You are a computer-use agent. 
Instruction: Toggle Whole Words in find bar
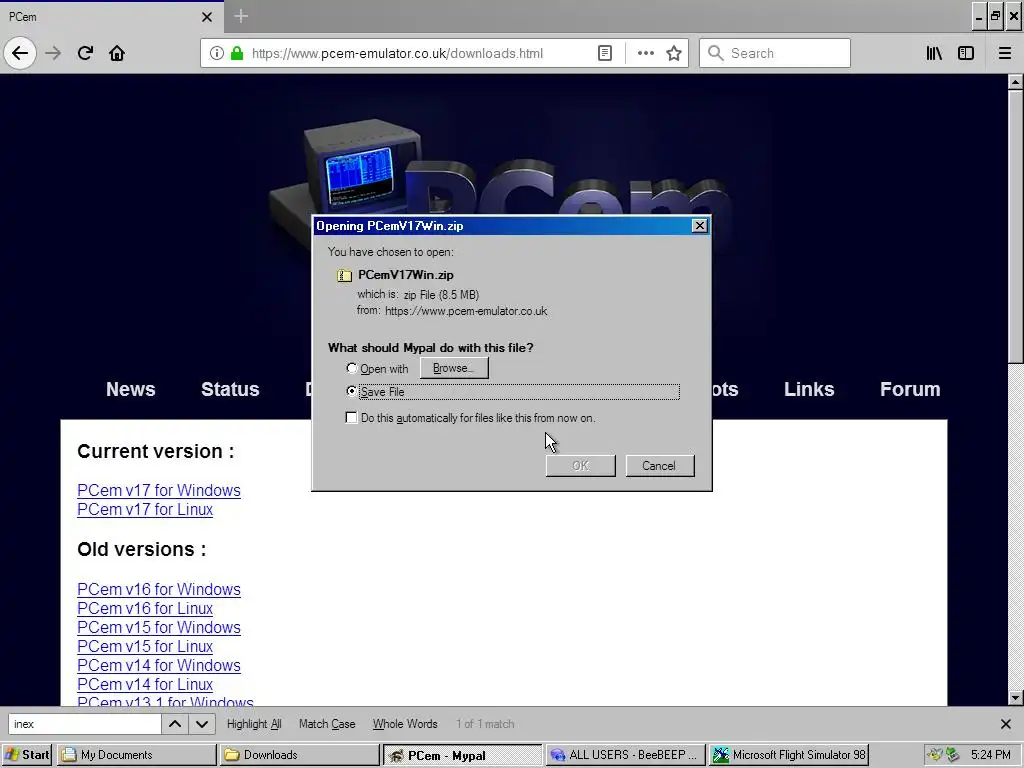[x=405, y=724]
